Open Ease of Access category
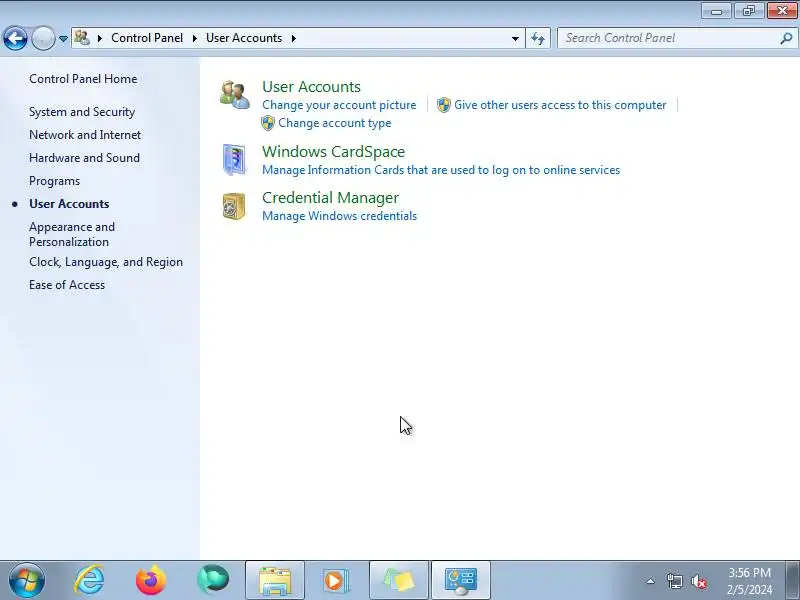 [67, 285]
